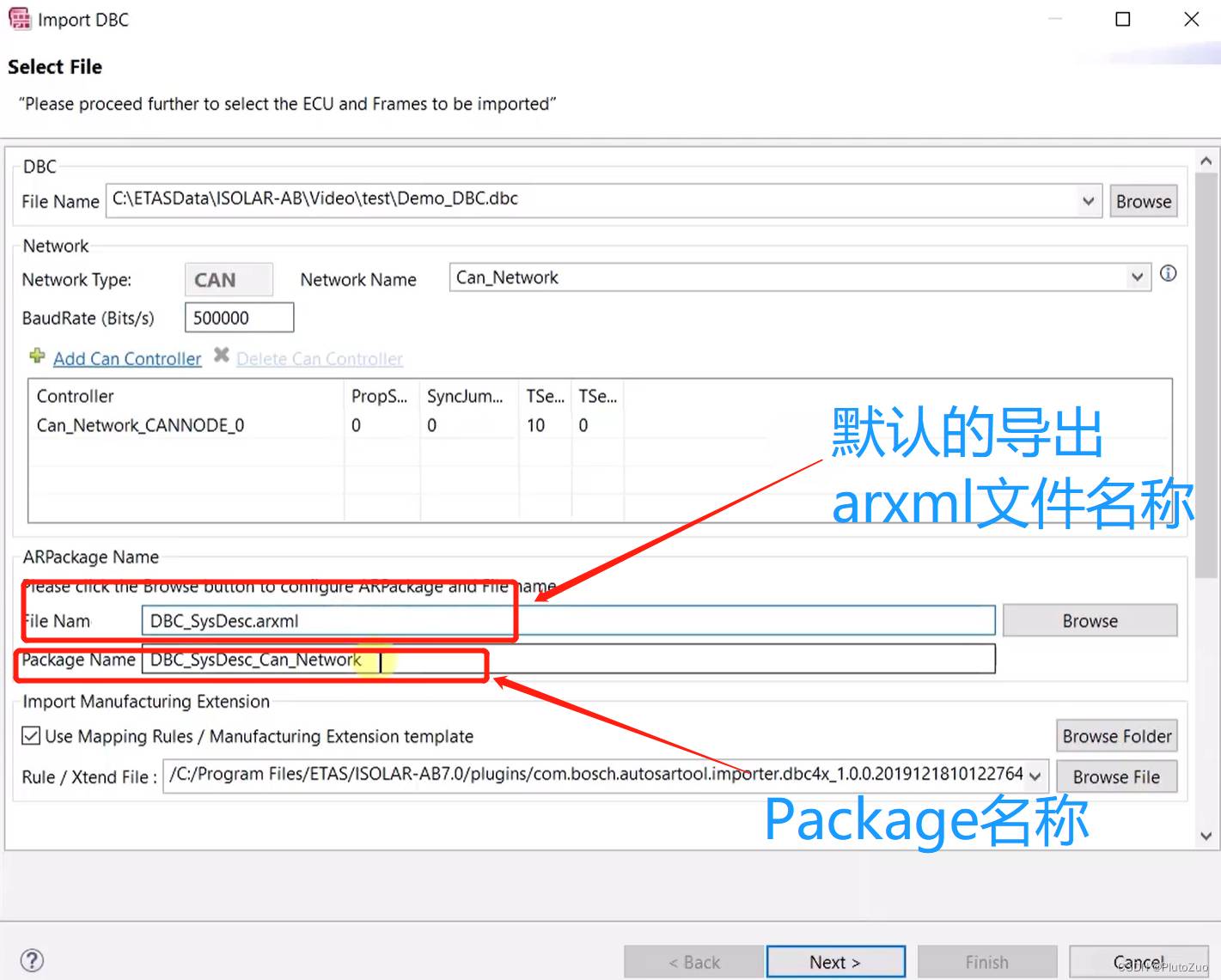Click the CAN network type box
The image size is (1221, 980).
click(x=229, y=280)
